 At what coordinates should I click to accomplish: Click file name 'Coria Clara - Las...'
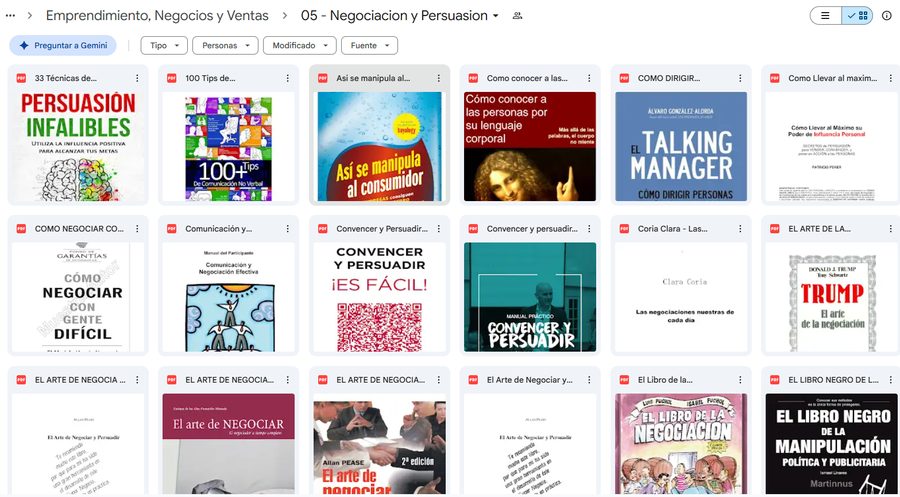pyautogui.click(x=672, y=228)
